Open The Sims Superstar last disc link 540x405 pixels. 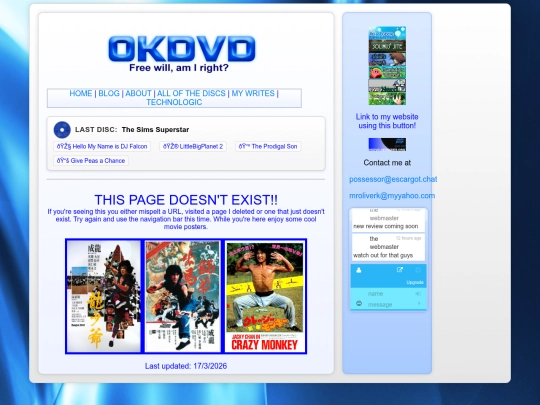(155, 130)
